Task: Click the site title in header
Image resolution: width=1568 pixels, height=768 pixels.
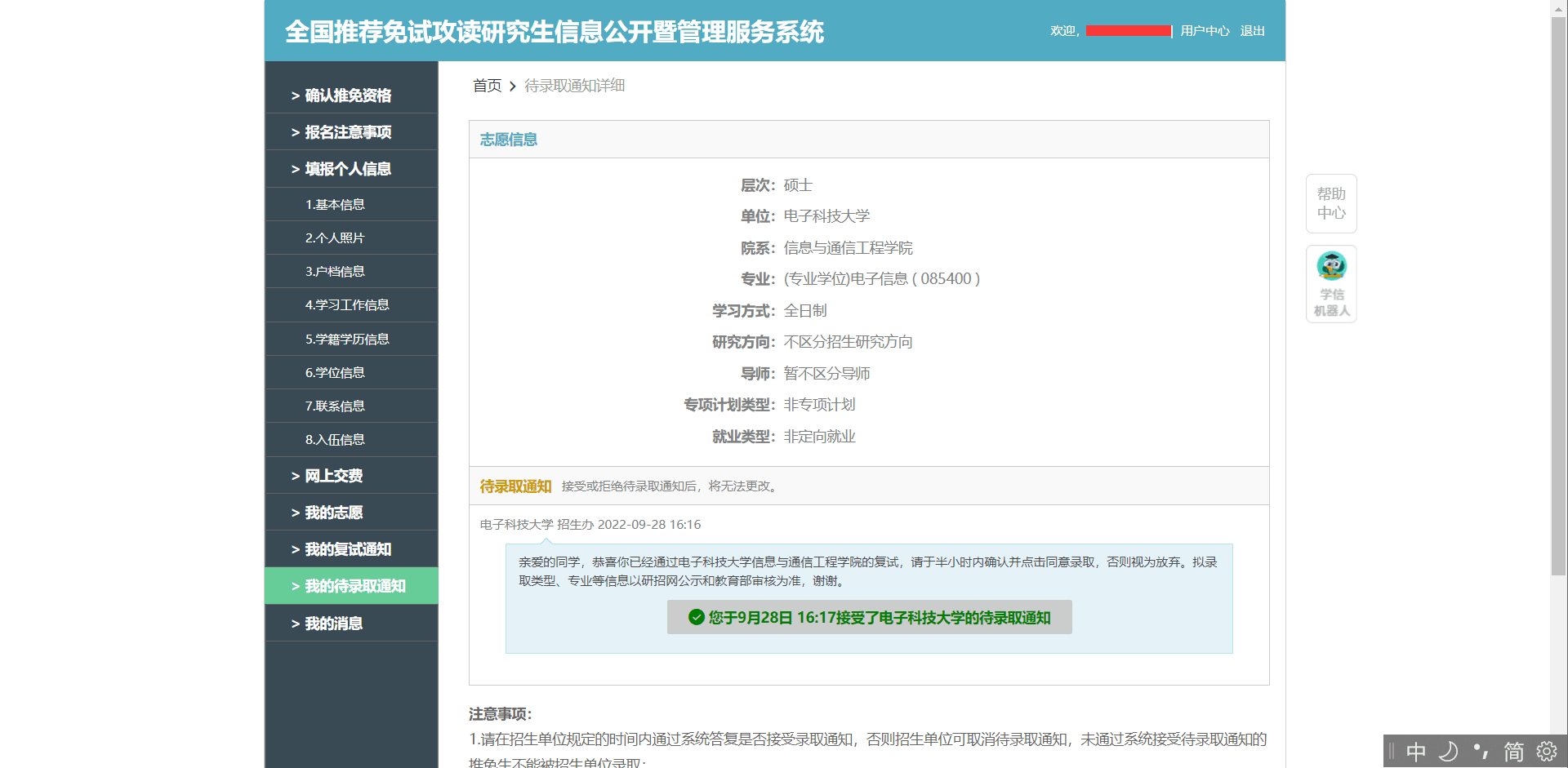Action: (x=554, y=32)
